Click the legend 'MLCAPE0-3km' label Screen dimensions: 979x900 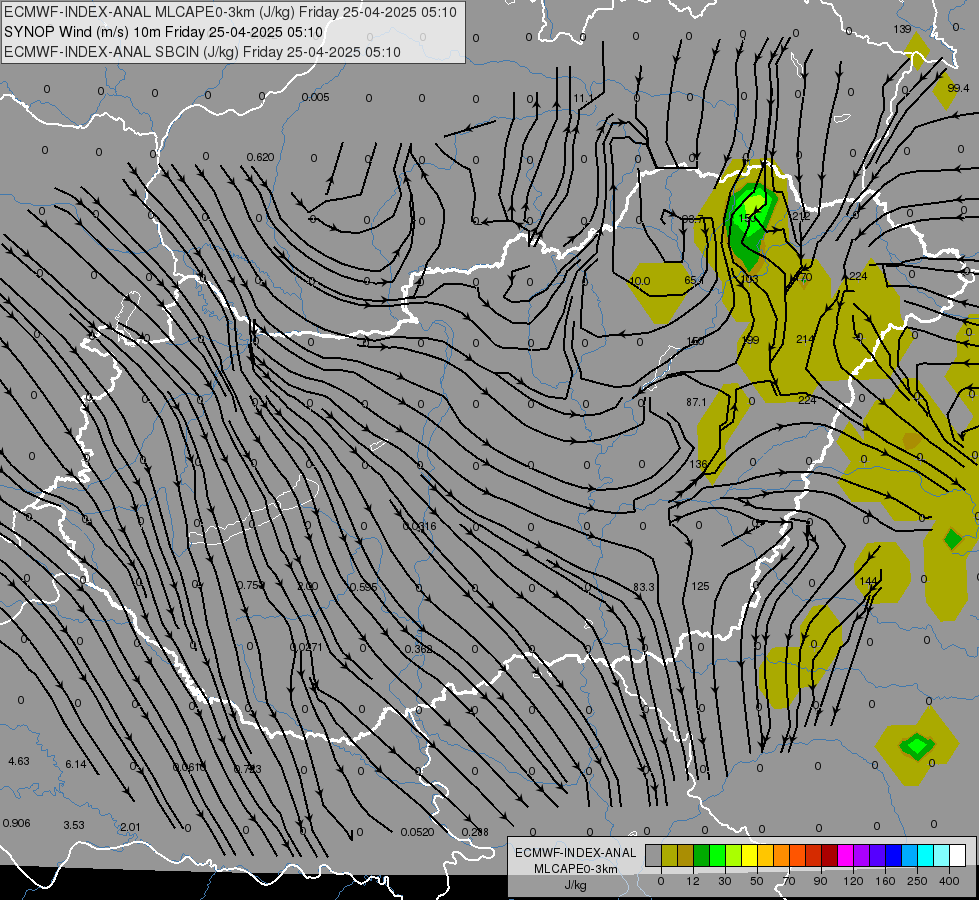pos(576,869)
